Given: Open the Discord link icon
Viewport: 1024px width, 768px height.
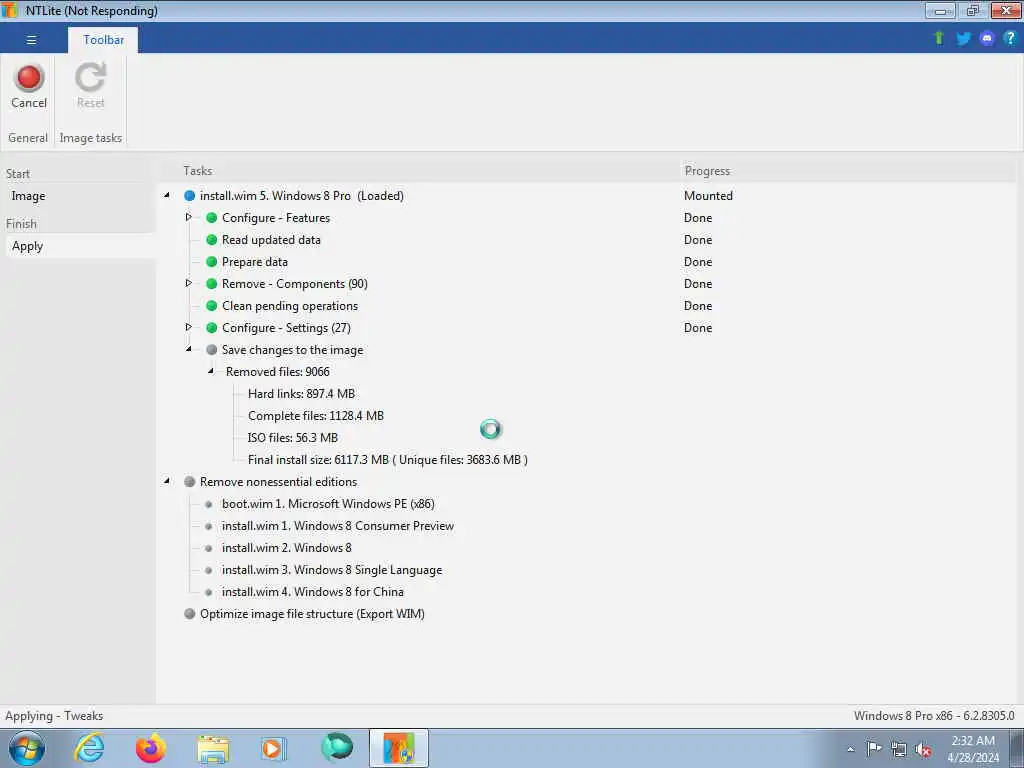Looking at the screenshot, I should [x=987, y=39].
